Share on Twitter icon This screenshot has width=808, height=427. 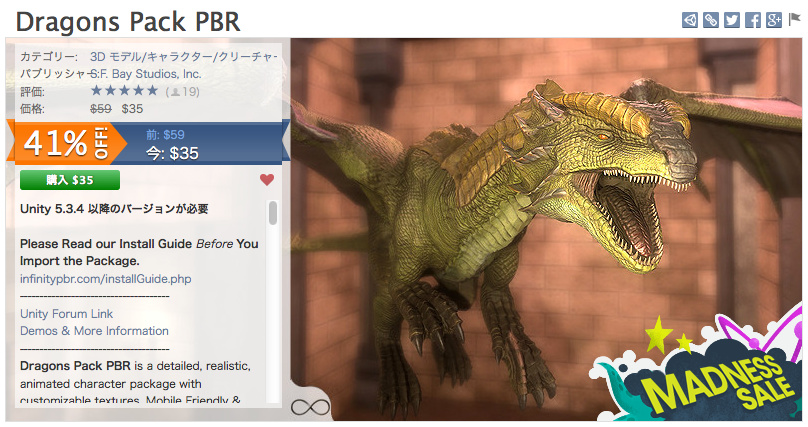click(732, 20)
